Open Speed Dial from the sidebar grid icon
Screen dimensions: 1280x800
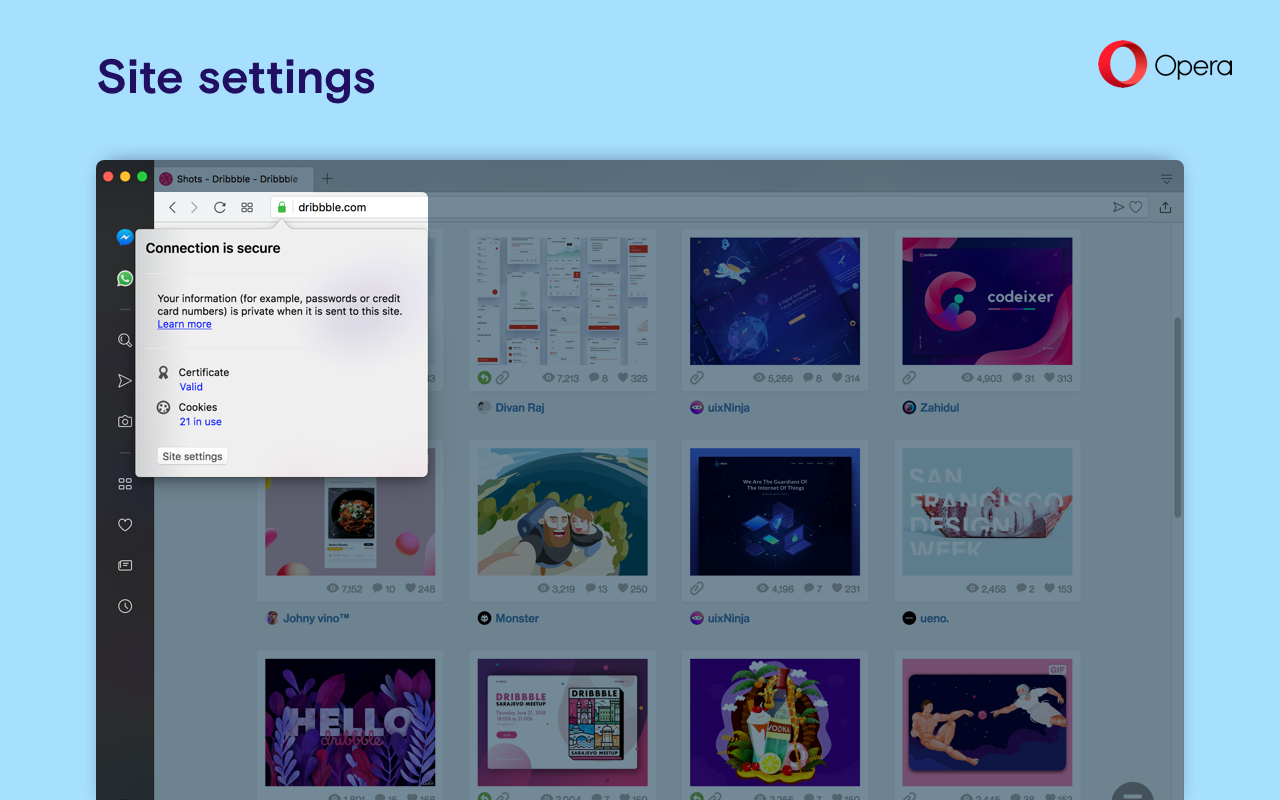pos(125,484)
